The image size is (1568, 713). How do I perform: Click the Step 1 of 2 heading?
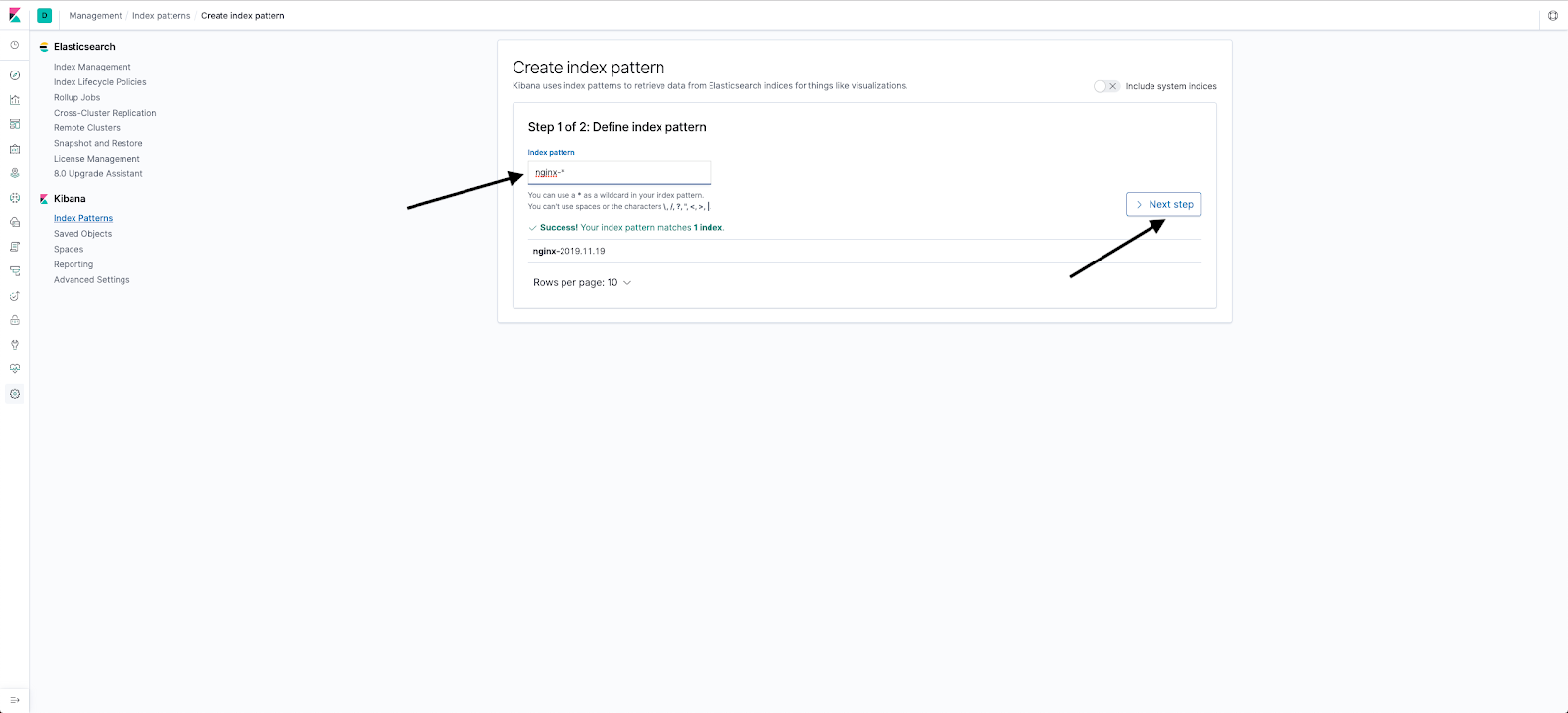pos(617,127)
